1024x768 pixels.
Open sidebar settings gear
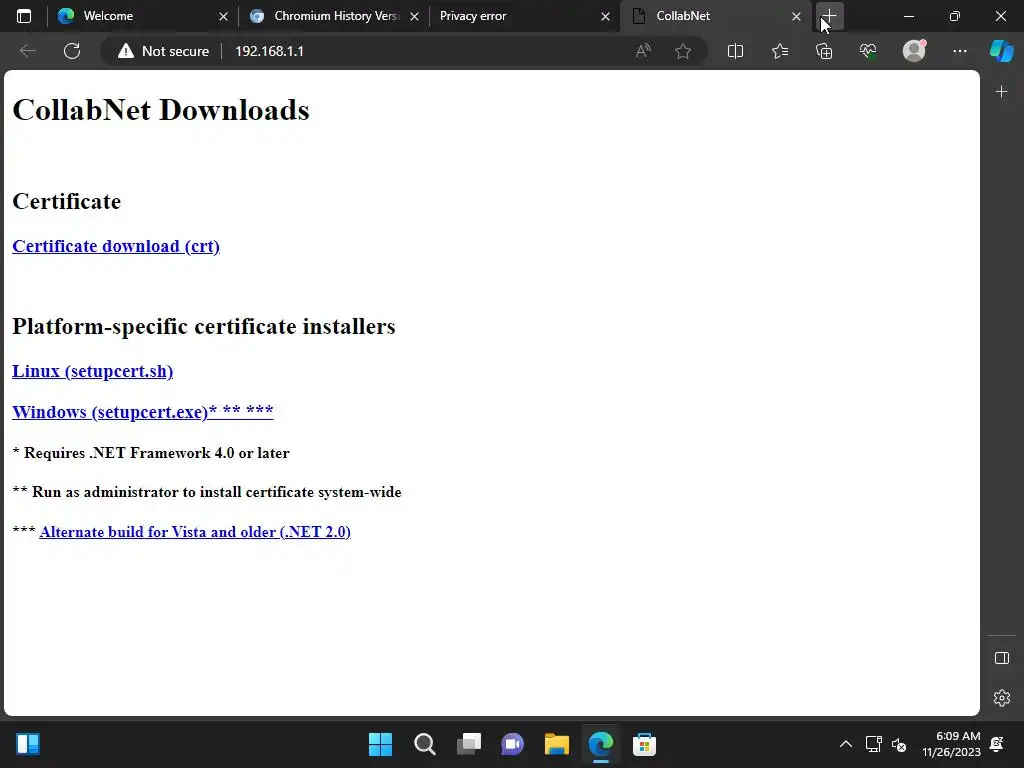(x=1002, y=698)
